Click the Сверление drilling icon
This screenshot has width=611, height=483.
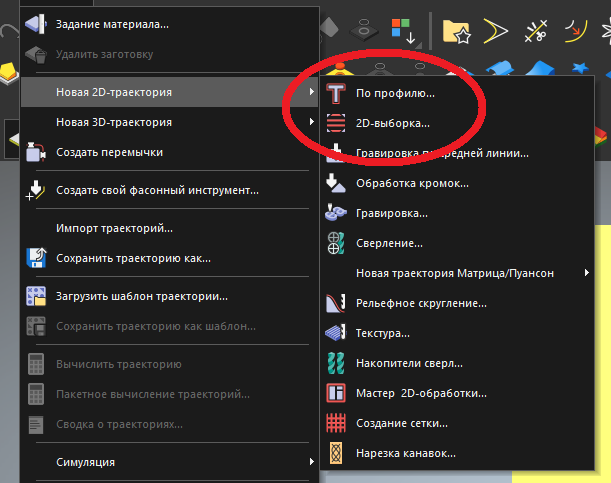click(336, 243)
